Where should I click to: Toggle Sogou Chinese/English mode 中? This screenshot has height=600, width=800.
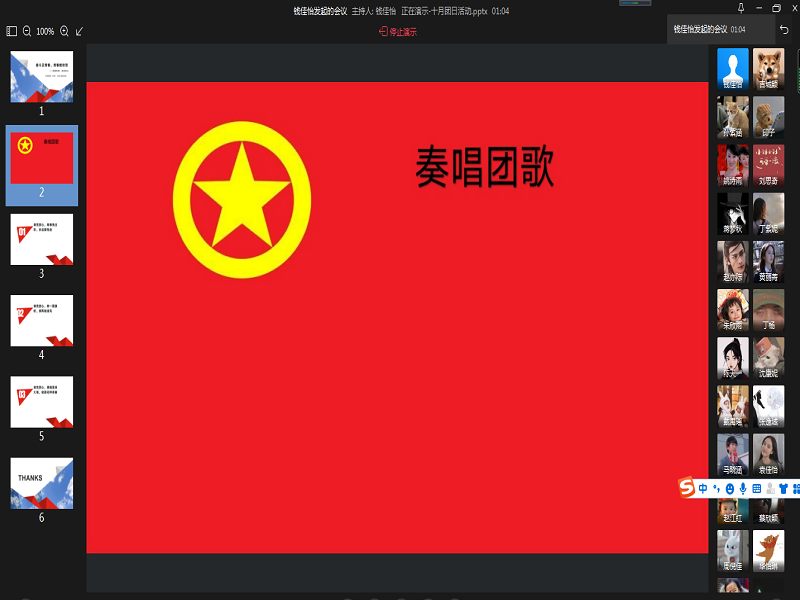pos(703,489)
